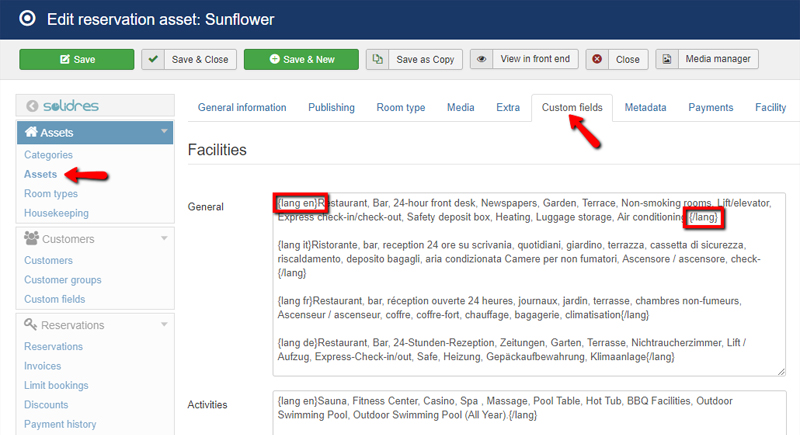Open the Payments tab
800x435 pixels.
tap(710, 107)
